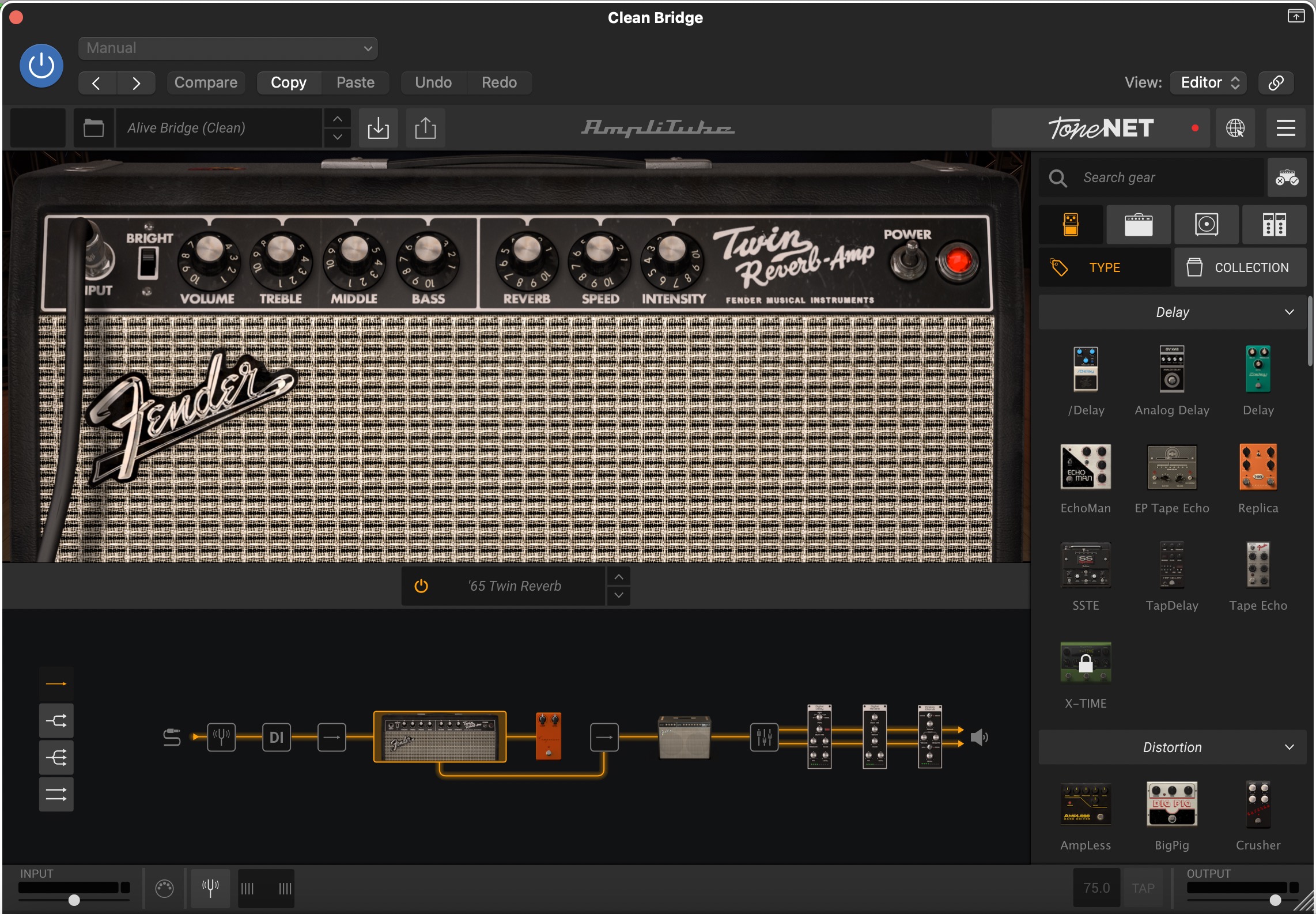Click the tuner block in signal chain
The image size is (1316, 914).
pyautogui.click(x=221, y=737)
